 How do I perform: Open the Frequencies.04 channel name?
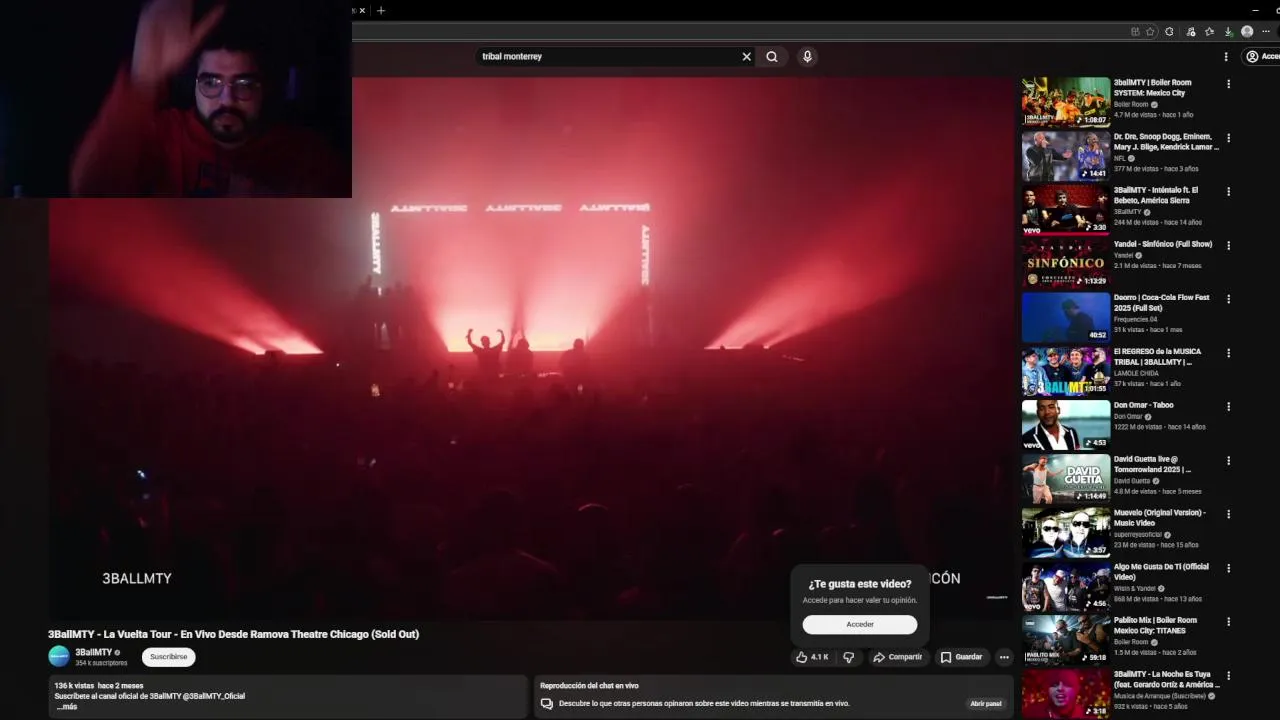pos(1136,319)
